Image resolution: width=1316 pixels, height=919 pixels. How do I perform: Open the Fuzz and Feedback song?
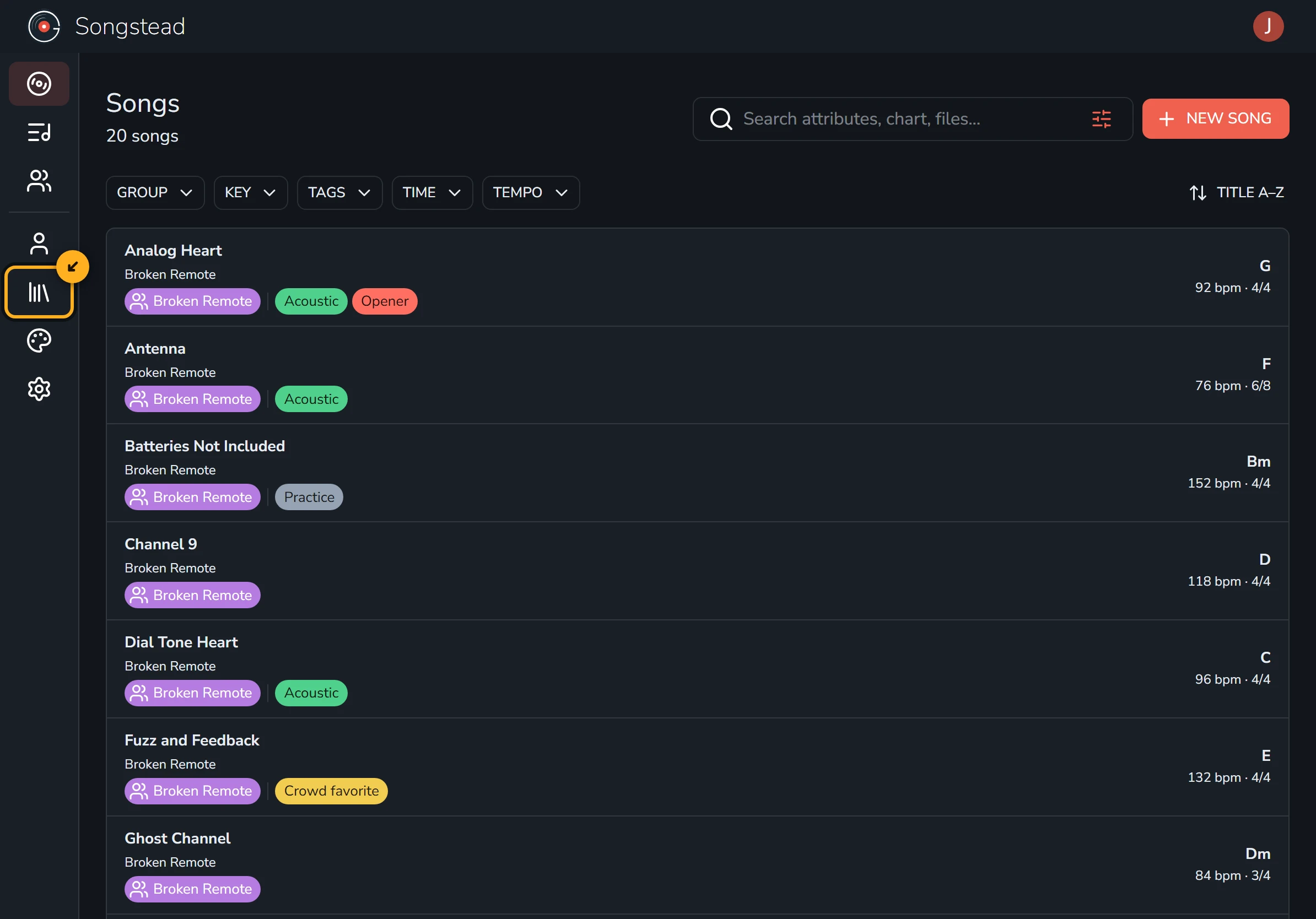pyautogui.click(x=697, y=767)
